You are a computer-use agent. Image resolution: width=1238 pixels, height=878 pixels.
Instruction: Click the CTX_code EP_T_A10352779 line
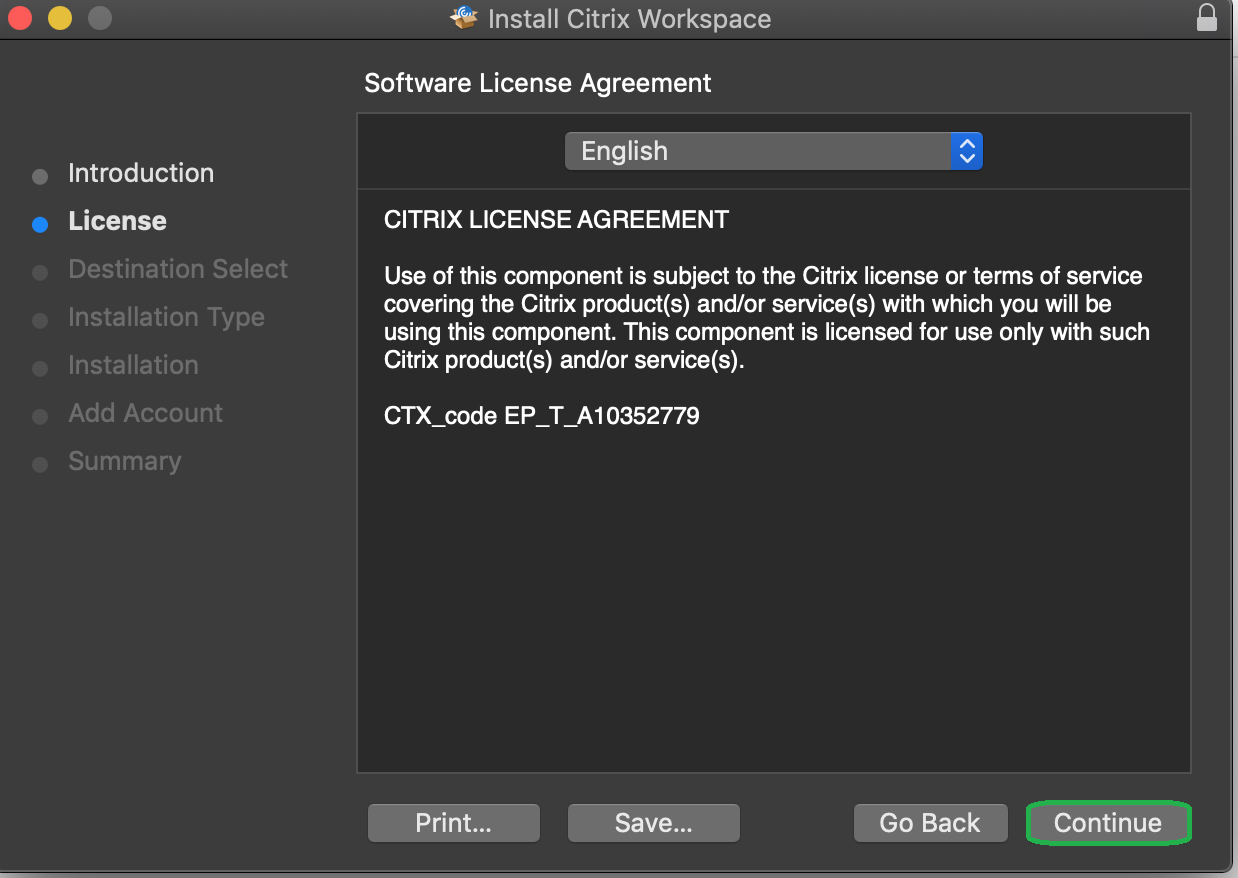(x=542, y=416)
